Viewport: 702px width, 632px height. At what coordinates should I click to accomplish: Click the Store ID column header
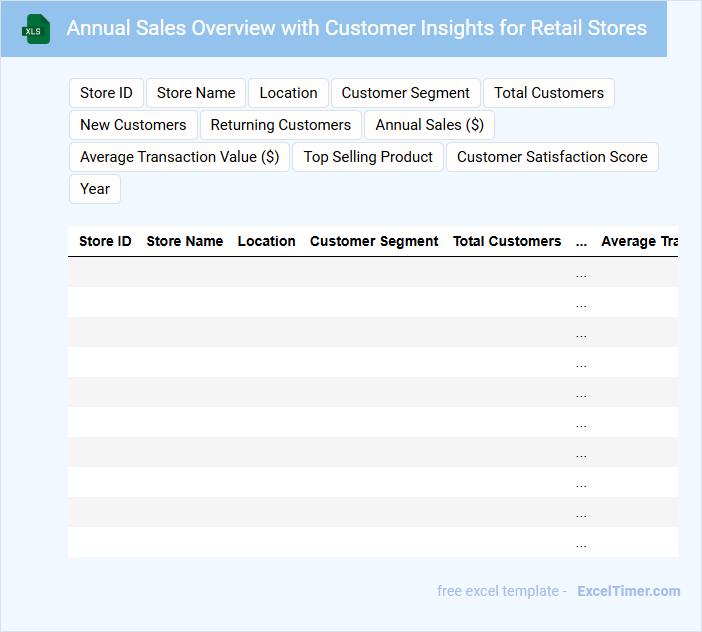tap(105, 241)
